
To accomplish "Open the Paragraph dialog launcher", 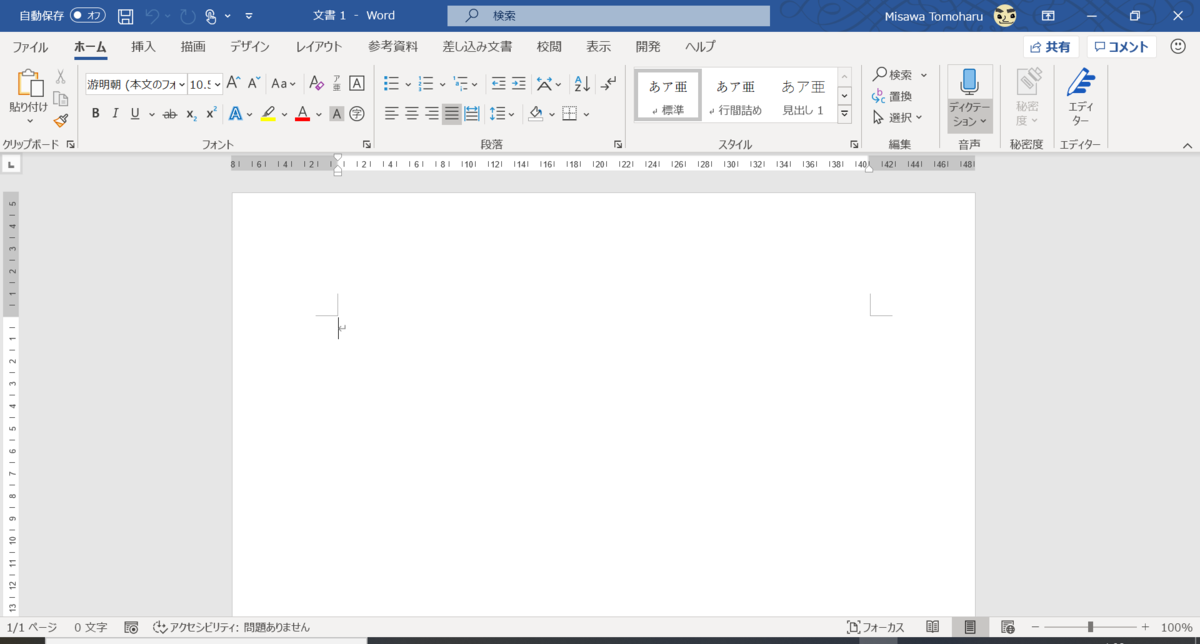I will pyautogui.click(x=618, y=145).
